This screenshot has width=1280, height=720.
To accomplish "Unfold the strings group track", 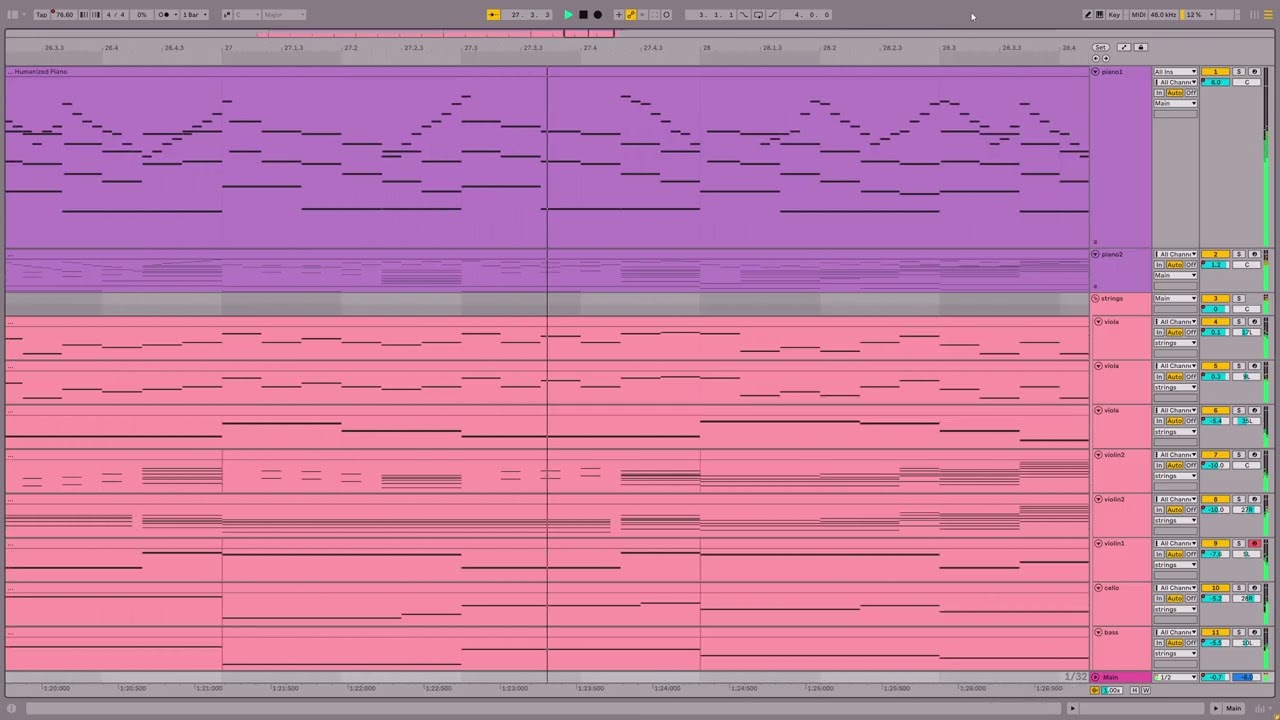I will (x=1095, y=298).
